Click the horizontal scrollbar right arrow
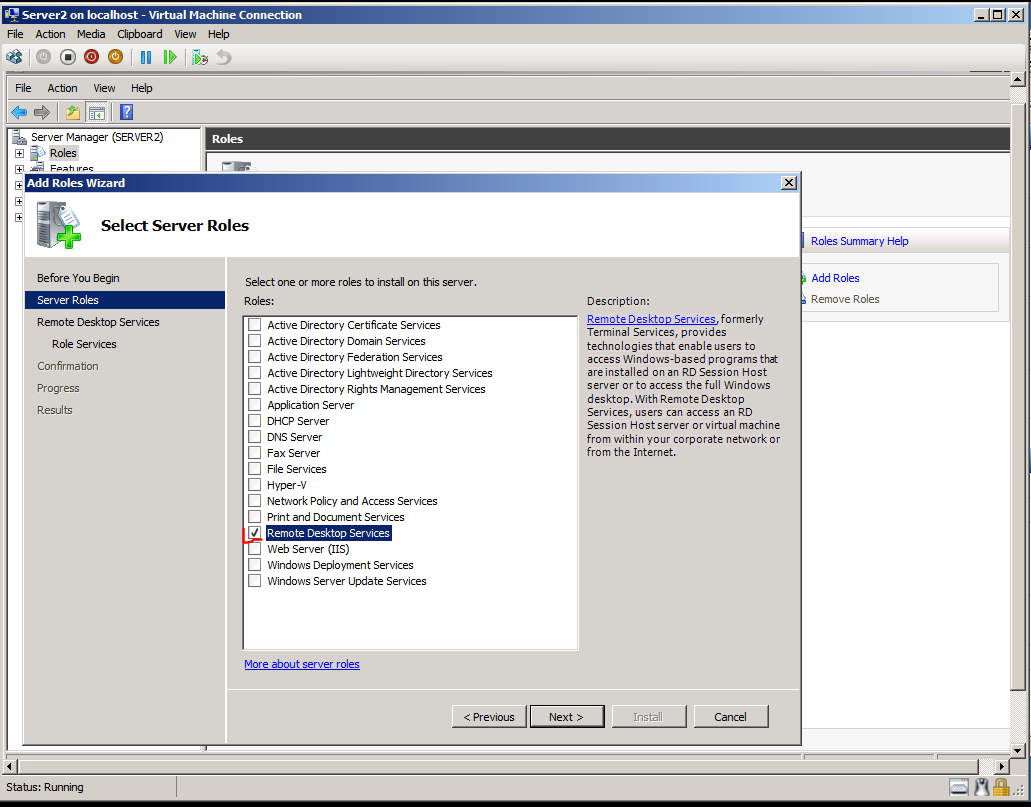The image size is (1031, 807). pyautogui.click(x=1001, y=766)
